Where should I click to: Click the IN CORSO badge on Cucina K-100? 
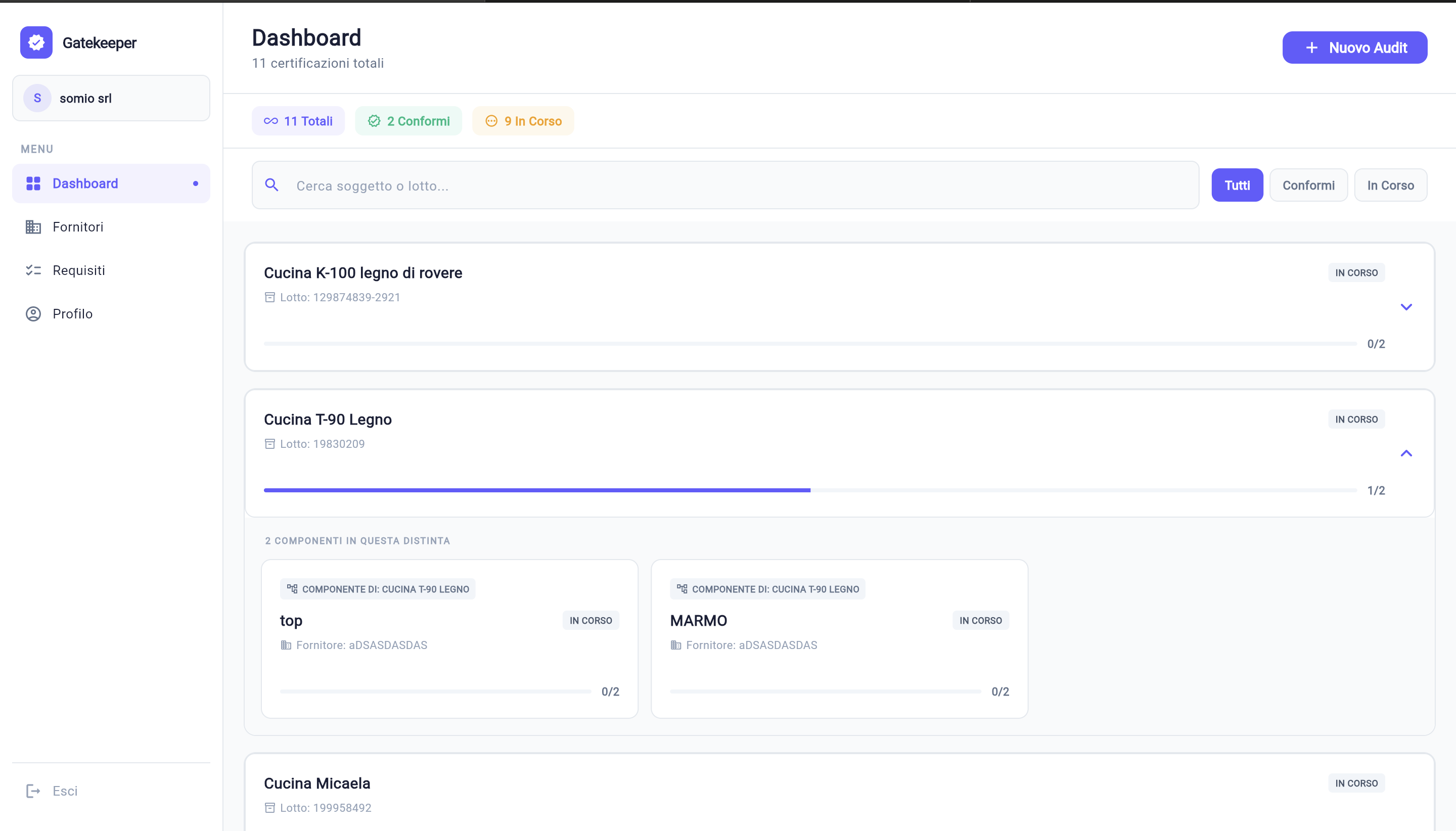pos(1356,273)
